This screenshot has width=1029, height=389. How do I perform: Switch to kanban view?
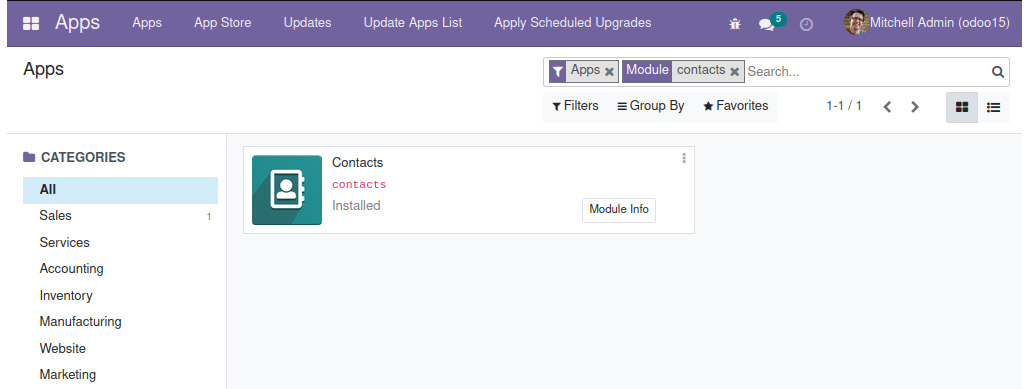pyautogui.click(x=962, y=107)
